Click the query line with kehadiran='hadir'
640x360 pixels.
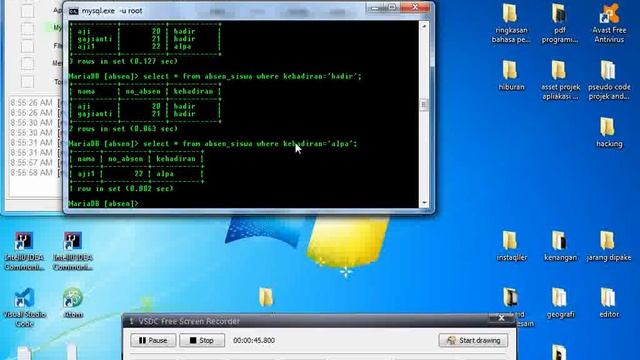pyautogui.click(x=215, y=76)
